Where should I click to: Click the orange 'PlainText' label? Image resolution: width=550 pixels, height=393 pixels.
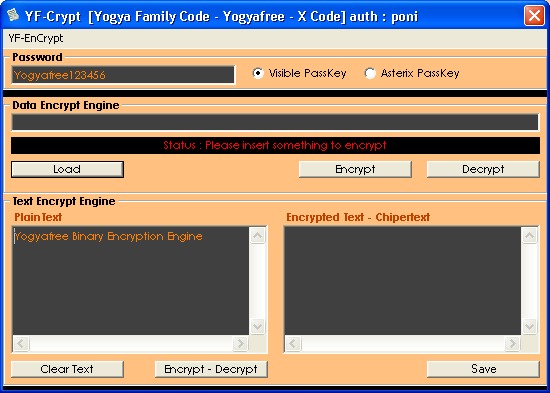38,217
